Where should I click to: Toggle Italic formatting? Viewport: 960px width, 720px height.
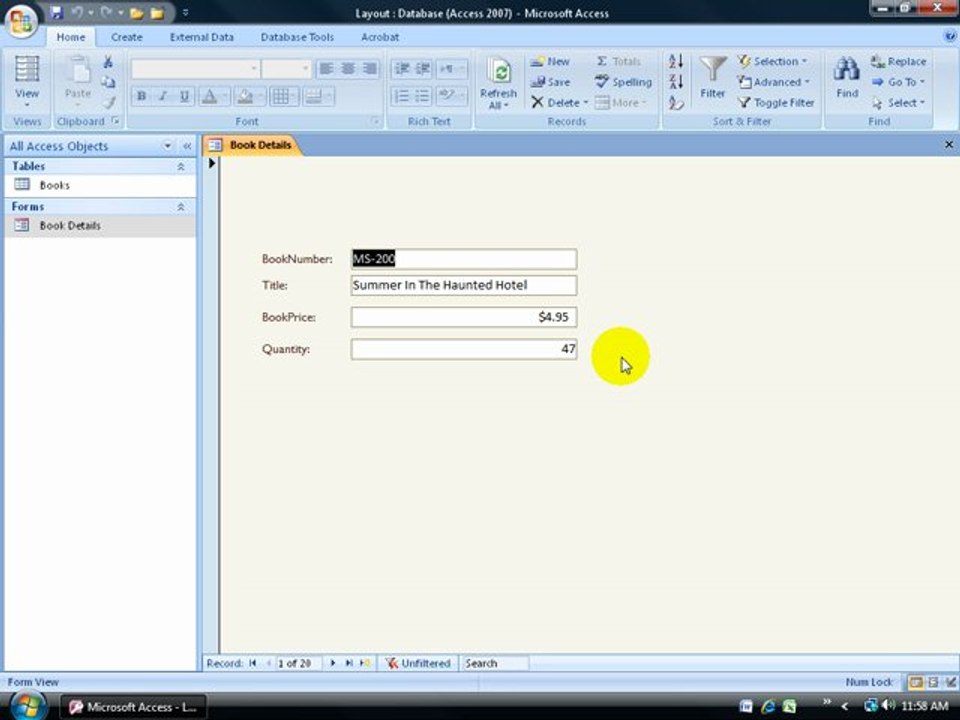point(163,96)
